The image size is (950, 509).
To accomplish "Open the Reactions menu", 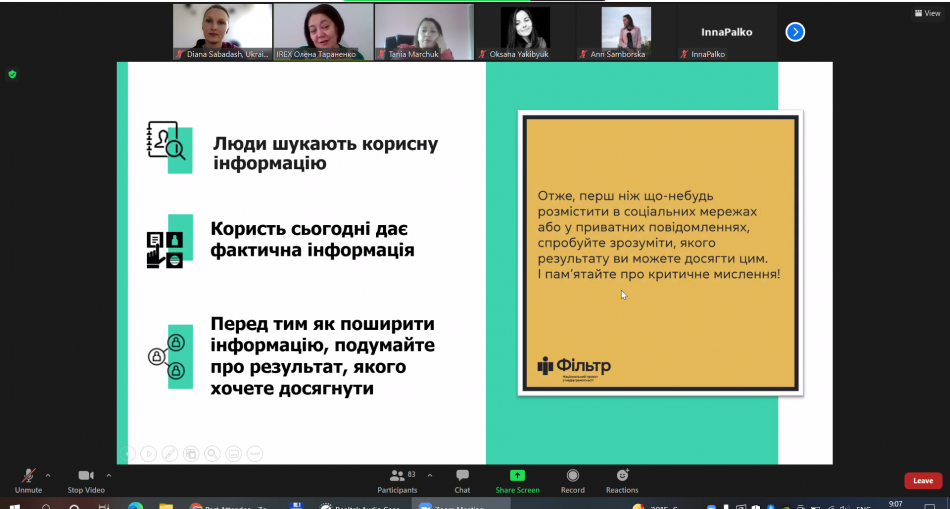I will [x=622, y=476].
